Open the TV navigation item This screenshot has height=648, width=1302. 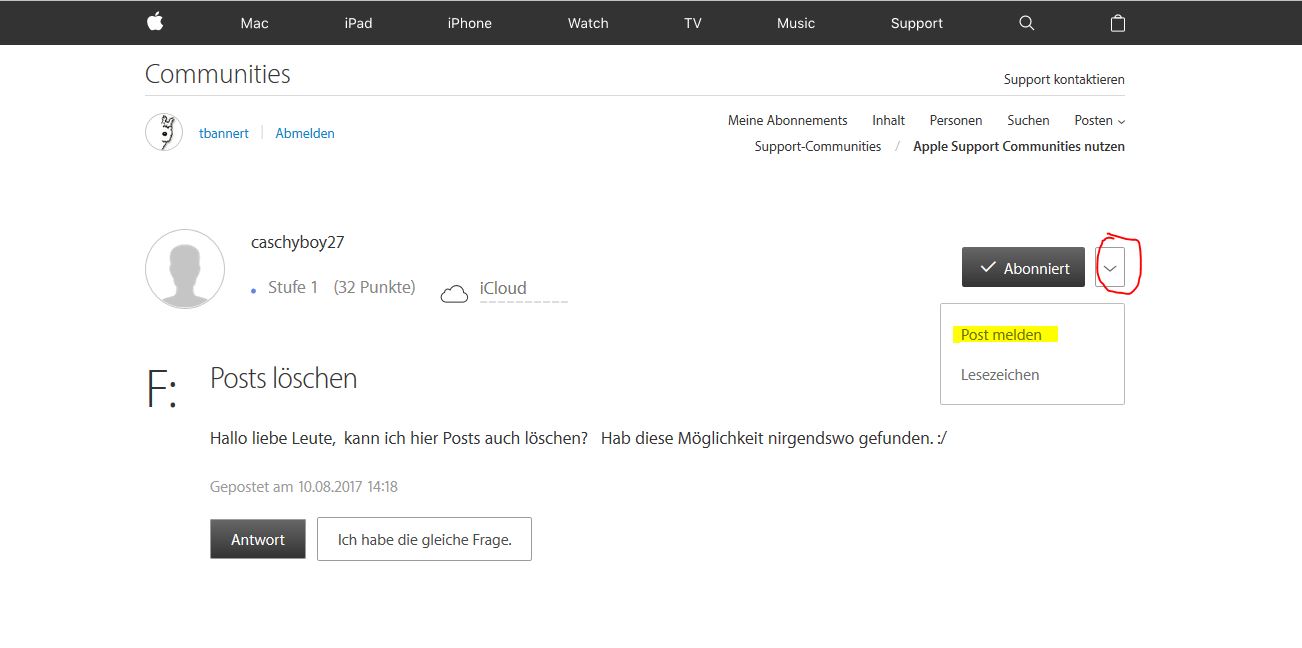(693, 23)
